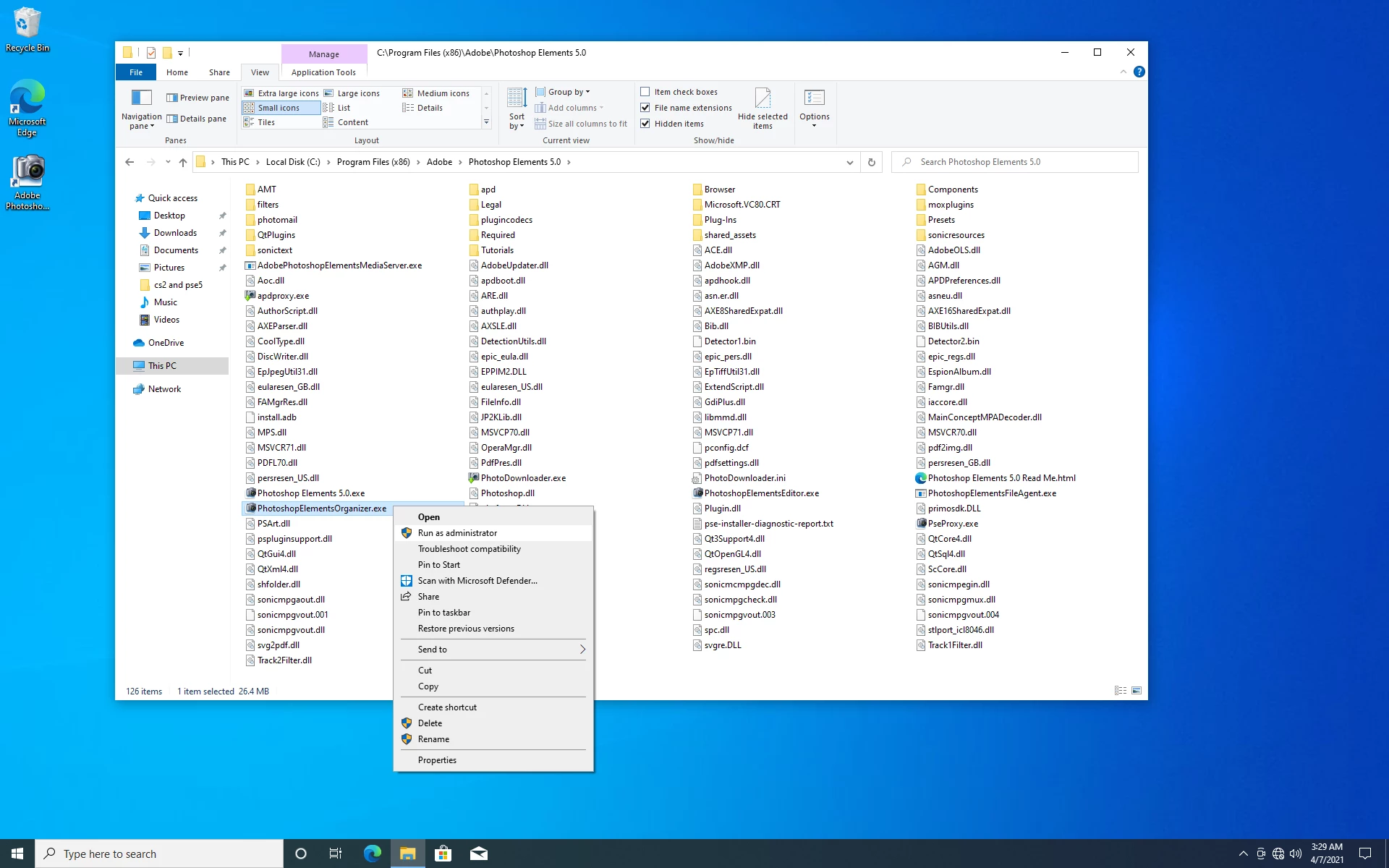Click the Sort by icon
This screenshot has width=1389, height=868.
[x=517, y=98]
